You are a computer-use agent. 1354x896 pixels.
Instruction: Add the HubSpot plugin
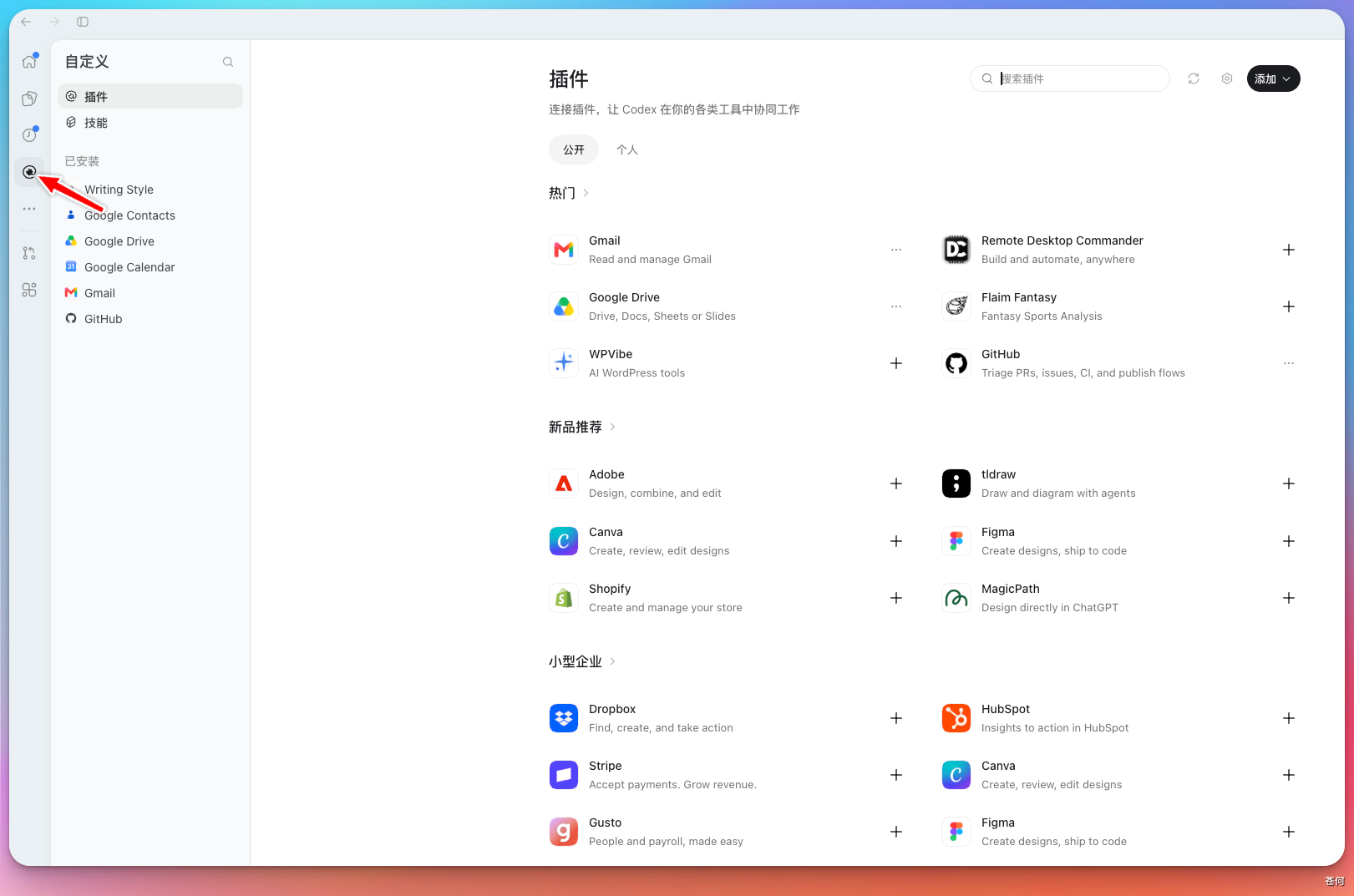[x=1289, y=718]
